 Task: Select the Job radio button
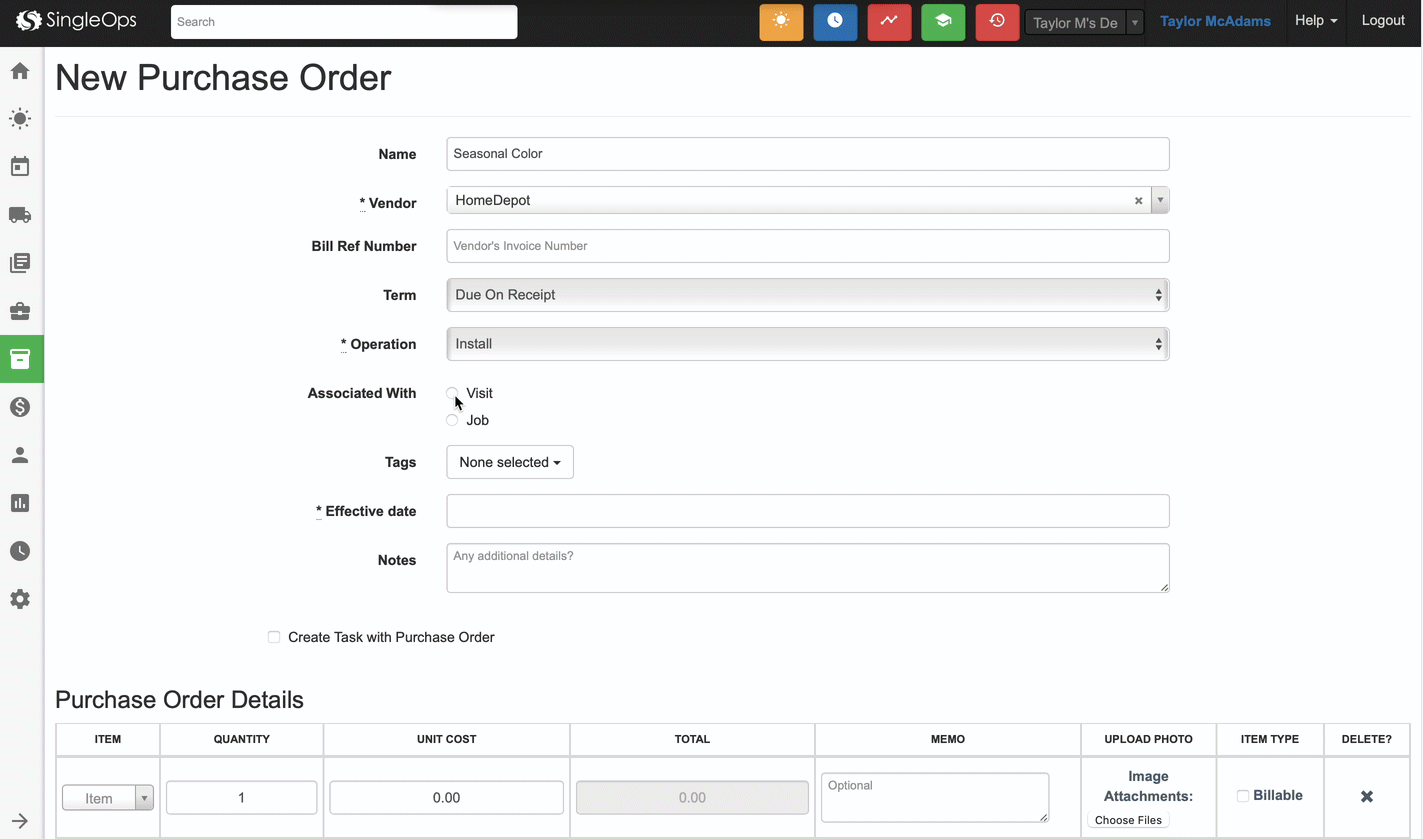(453, 420)
